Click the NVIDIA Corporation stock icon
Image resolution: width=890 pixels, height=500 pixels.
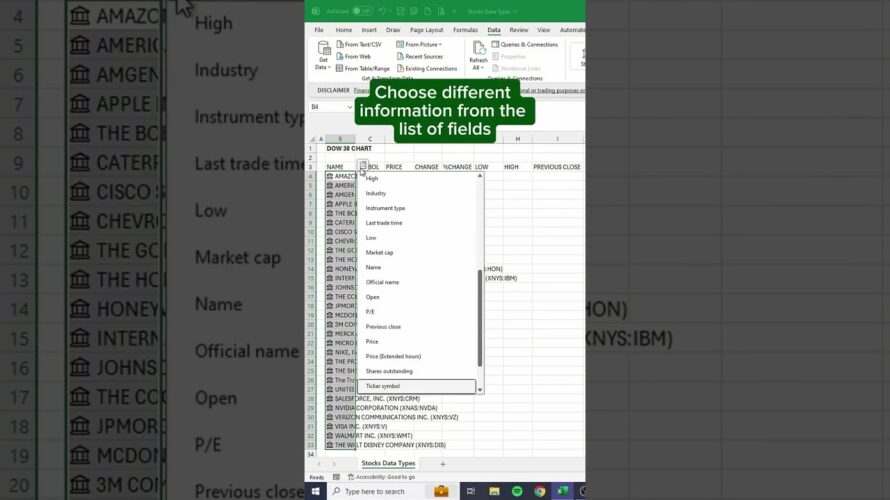pos(330,407)
